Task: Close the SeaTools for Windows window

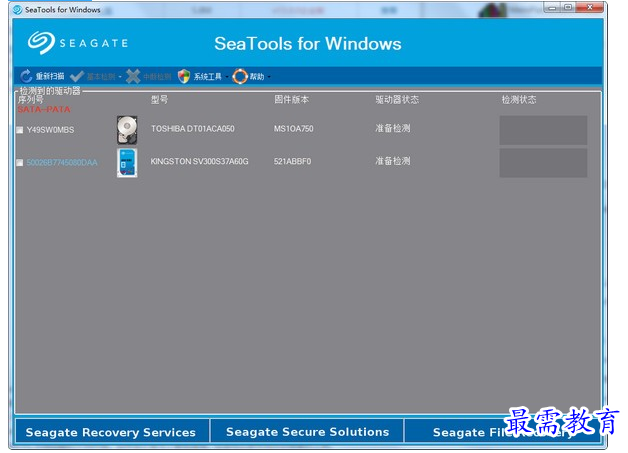Action: click(590, 7)
